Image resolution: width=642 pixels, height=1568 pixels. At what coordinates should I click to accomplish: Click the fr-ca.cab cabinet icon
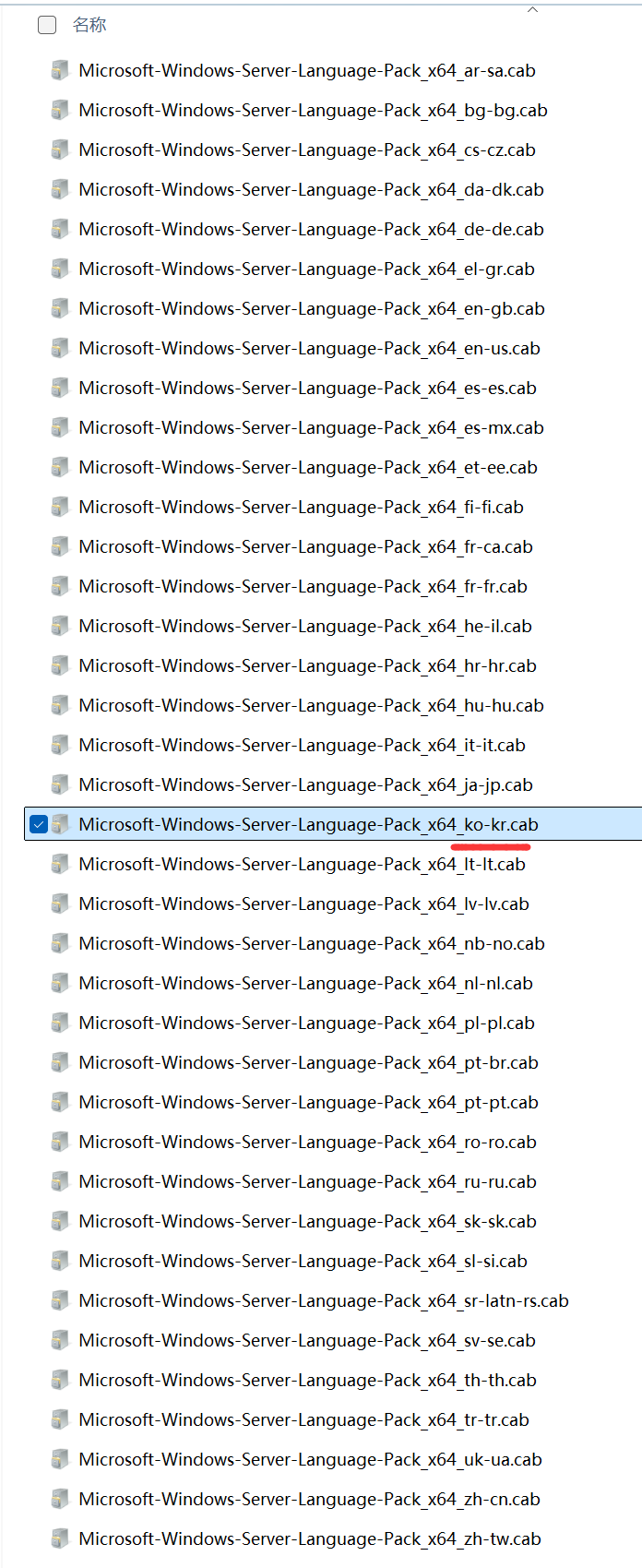tap(60, 547)
